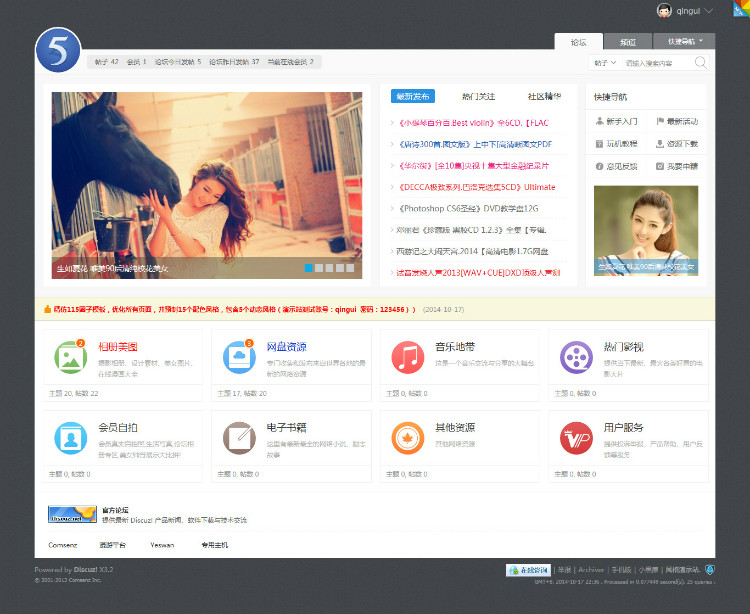Click the download icon for 资源下载
Image resolution: width=750 pixels, height=614 pixels.
[660, 143]
